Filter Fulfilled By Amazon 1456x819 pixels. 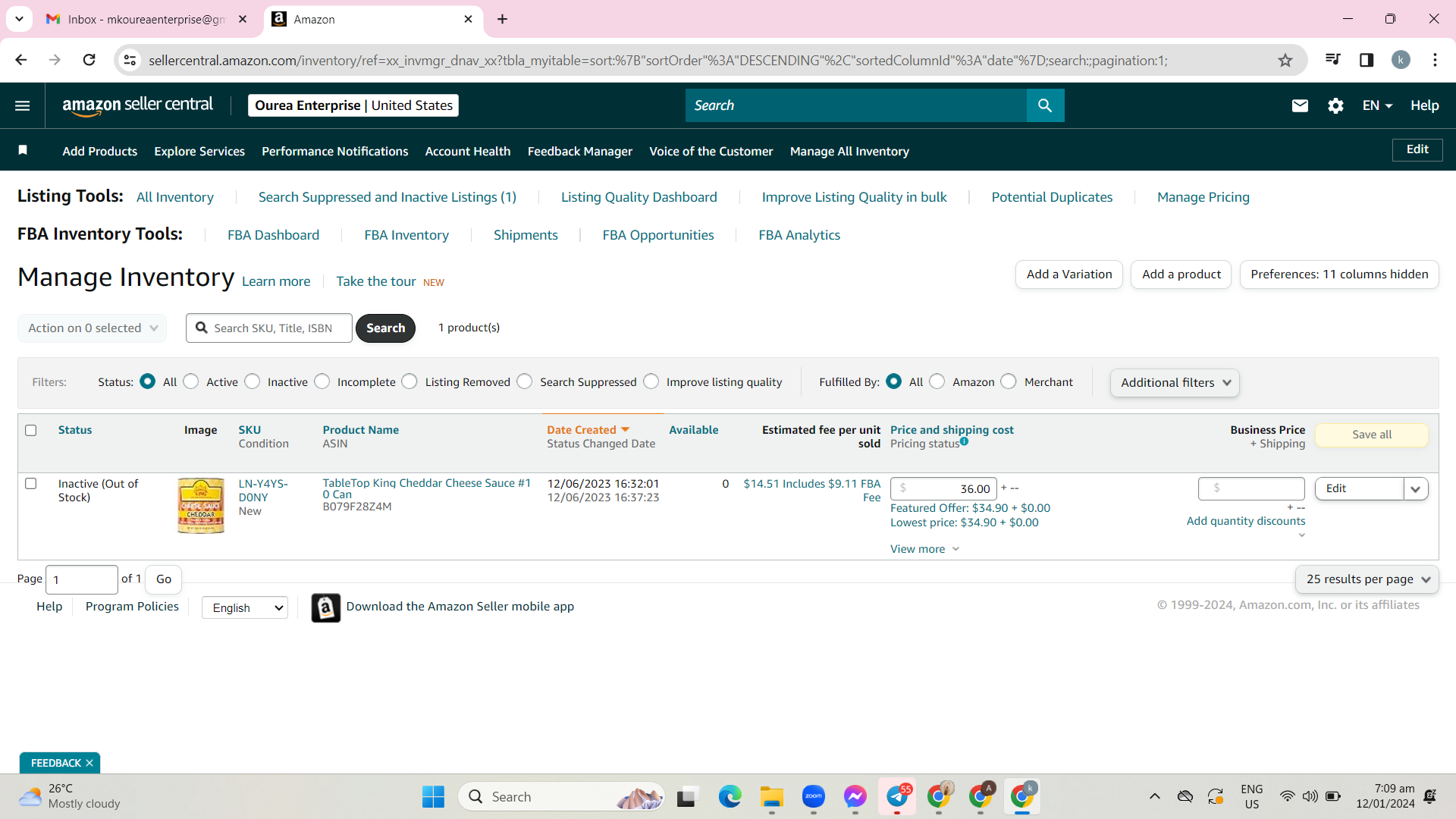(x=937, y=381)
